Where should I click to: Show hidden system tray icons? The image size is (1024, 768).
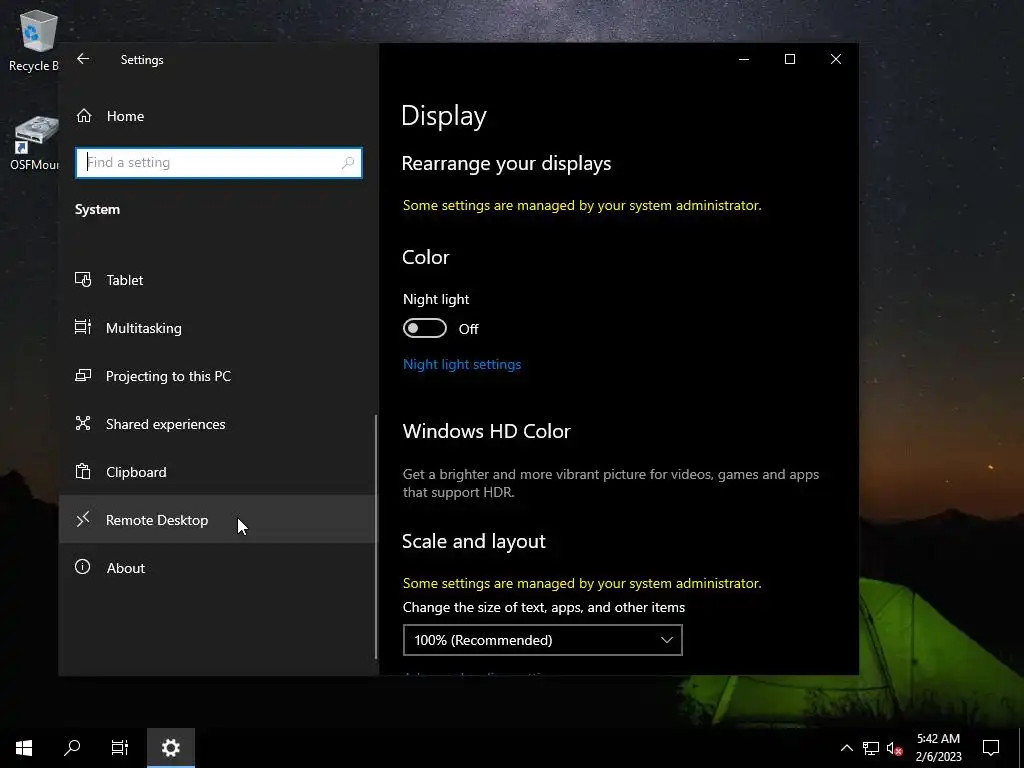coord(846,748)
